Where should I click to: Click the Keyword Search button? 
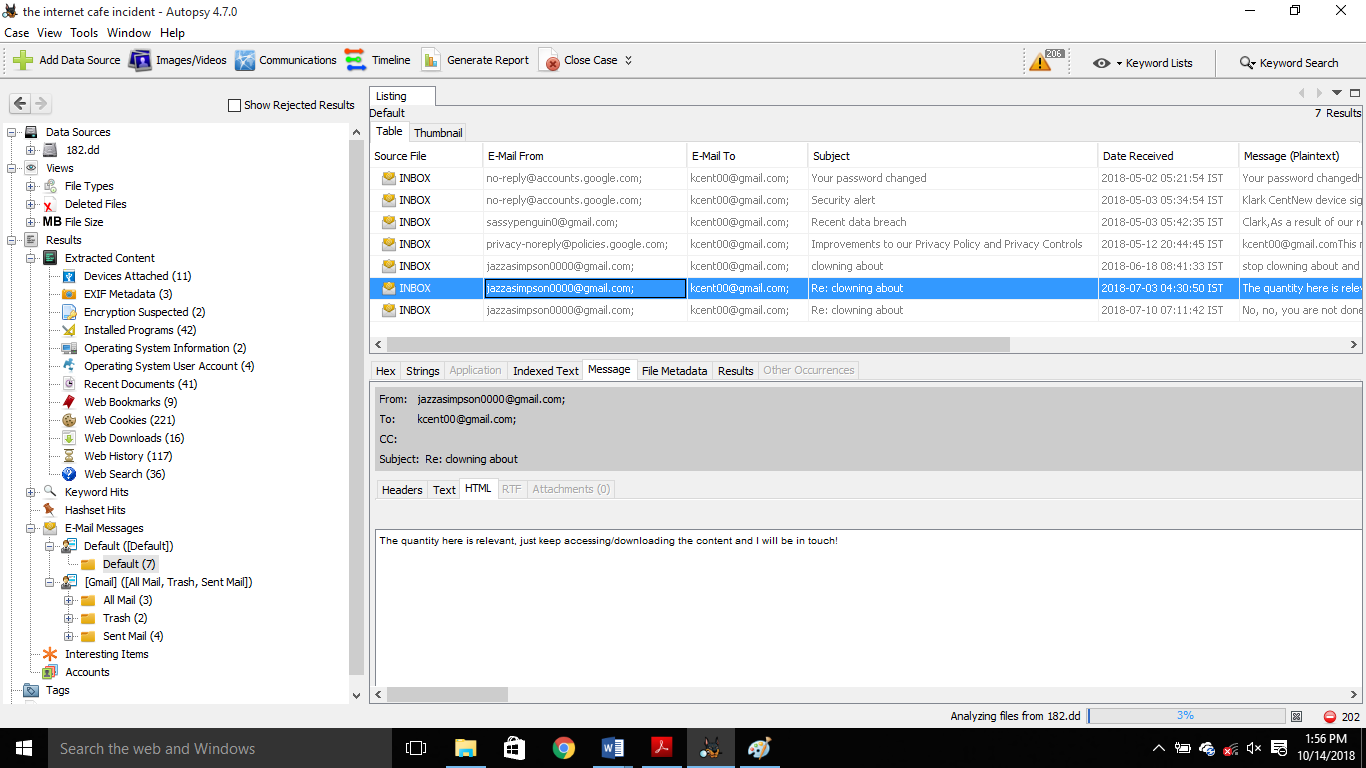[x=1289, y=63]
